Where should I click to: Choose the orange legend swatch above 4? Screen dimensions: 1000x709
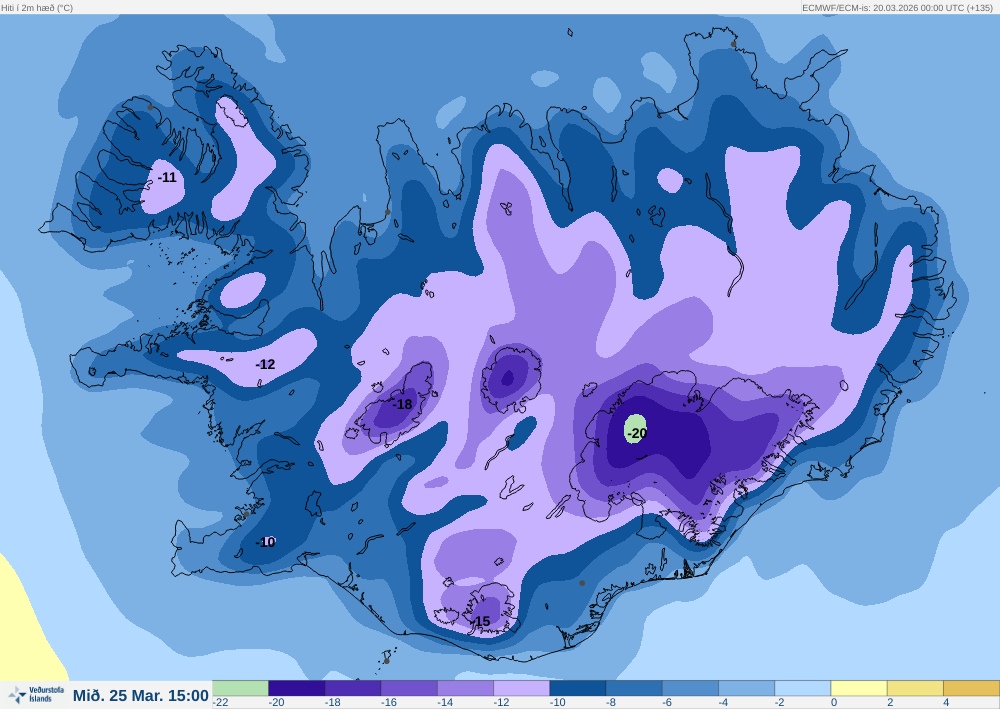(x=971, y=688)
